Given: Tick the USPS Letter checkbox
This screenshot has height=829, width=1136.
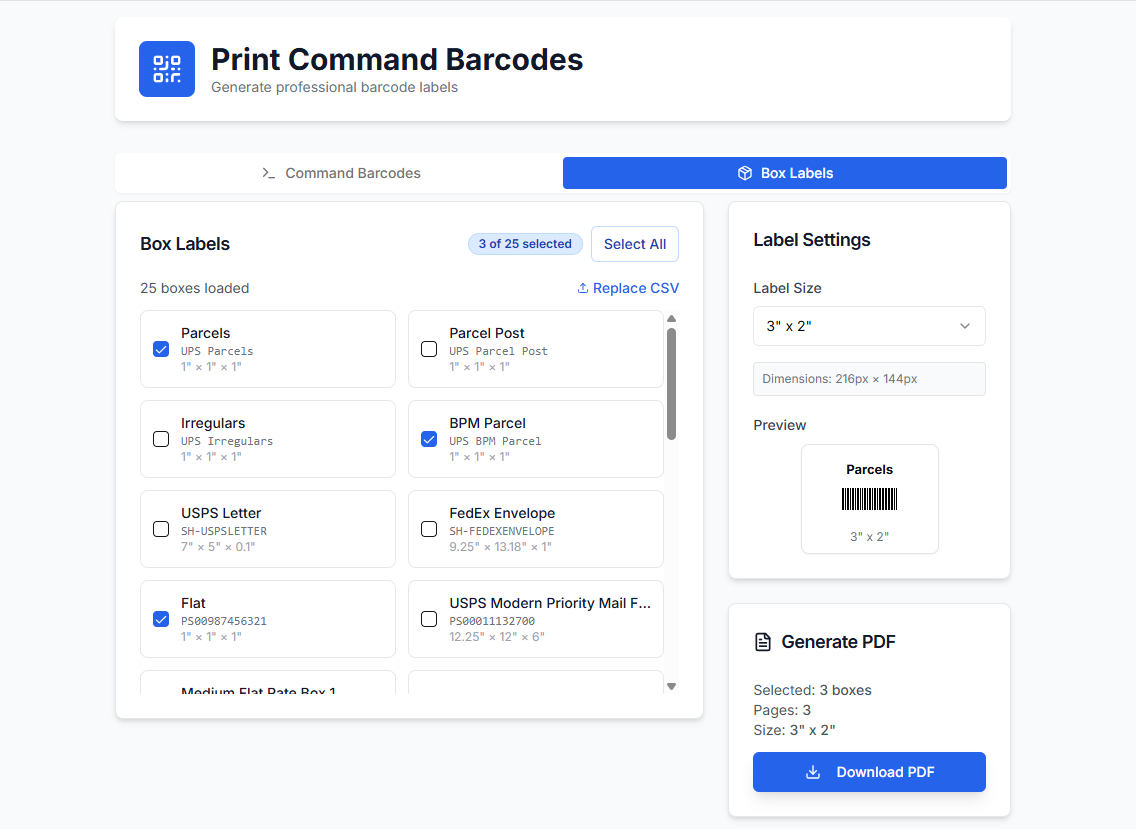Looking at the screenshot, I should [x=161, y=529].
